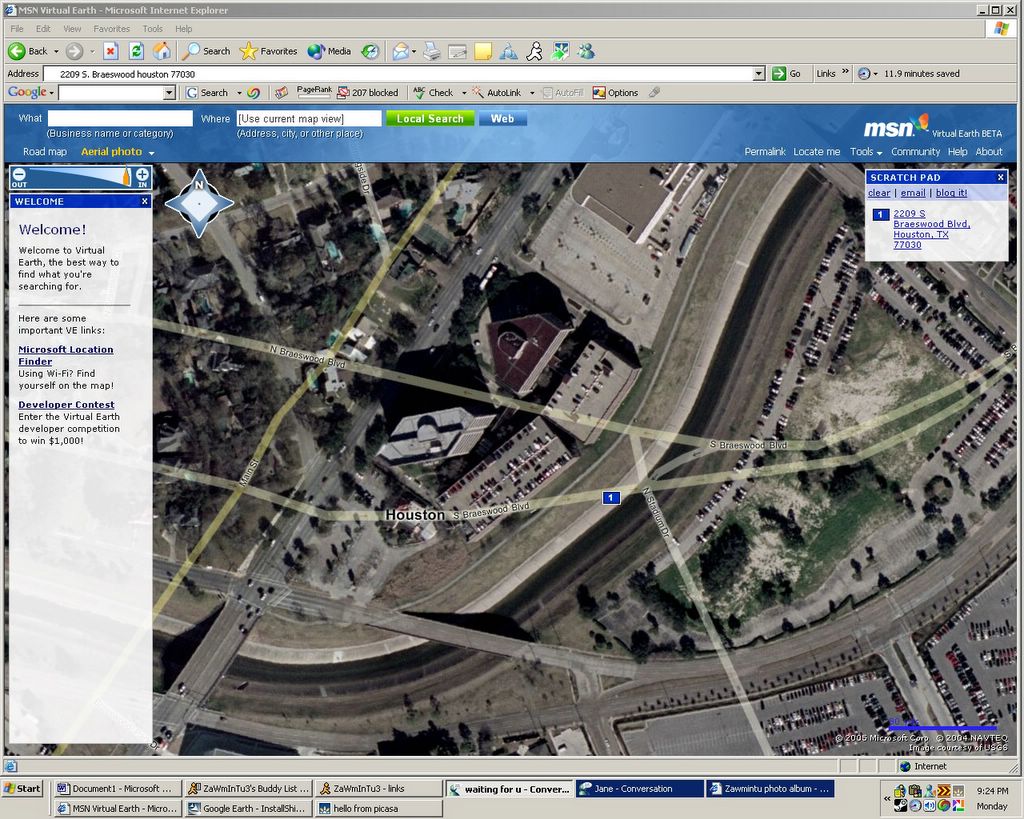Click the Local Search button
1024x819 pixels.
point(430,118)
